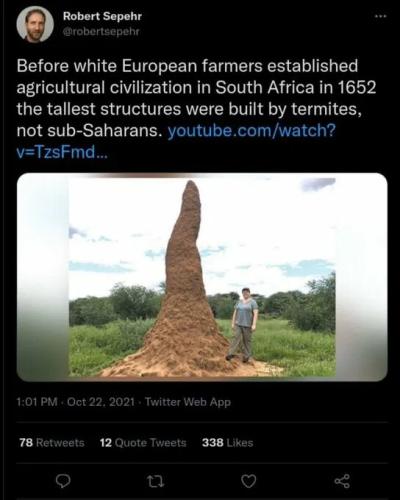
Task: View the 338 Likes list
Action: click(227, 443)
